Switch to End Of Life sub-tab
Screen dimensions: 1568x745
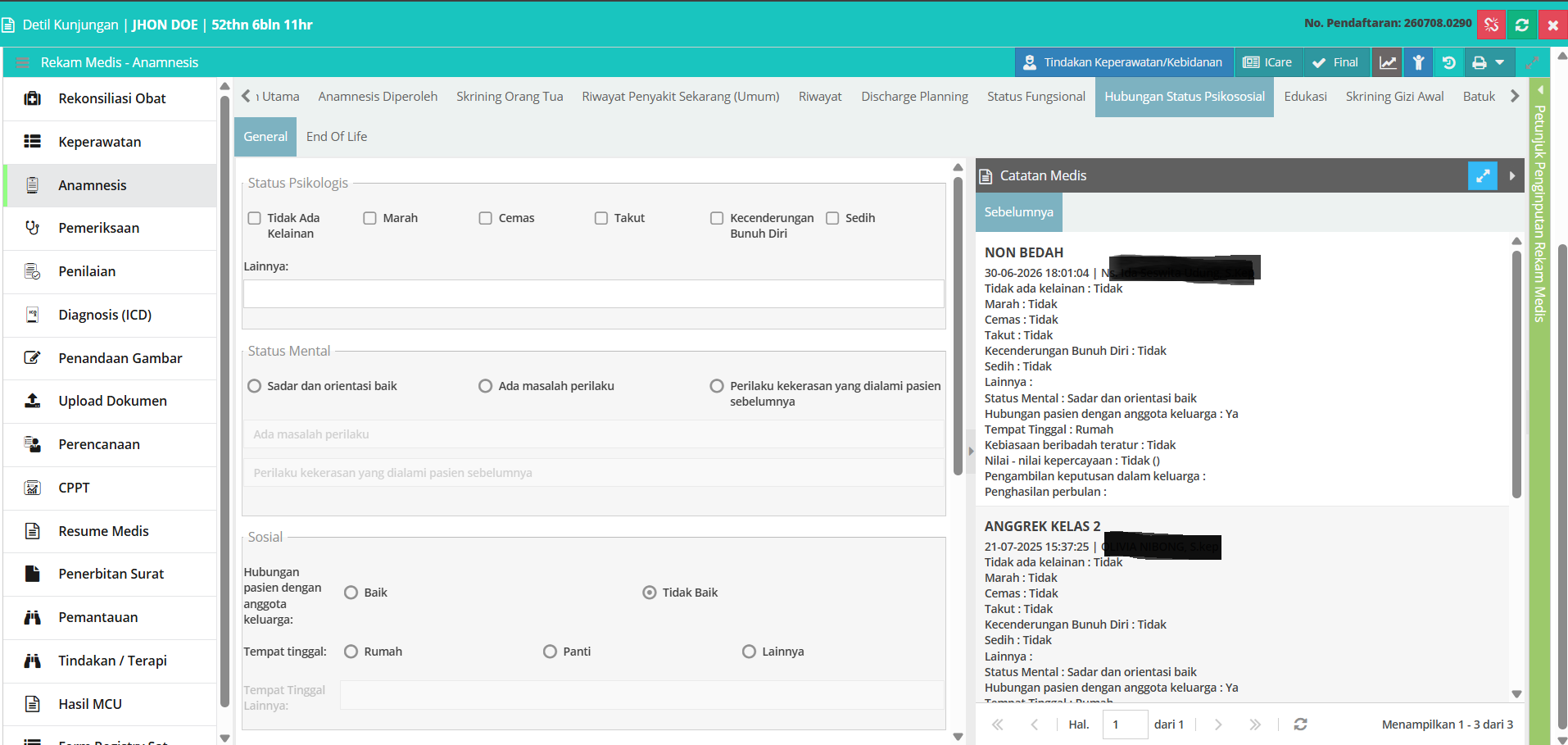coord(337,137)
